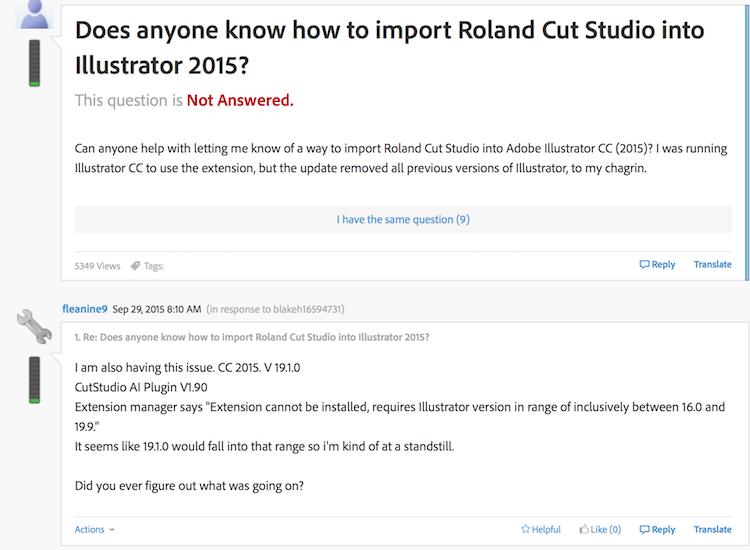The width and height of the screenshot is (750, 550).
Task: Click the Reply speech-bubble icon on question
Action: pos(644,265)
